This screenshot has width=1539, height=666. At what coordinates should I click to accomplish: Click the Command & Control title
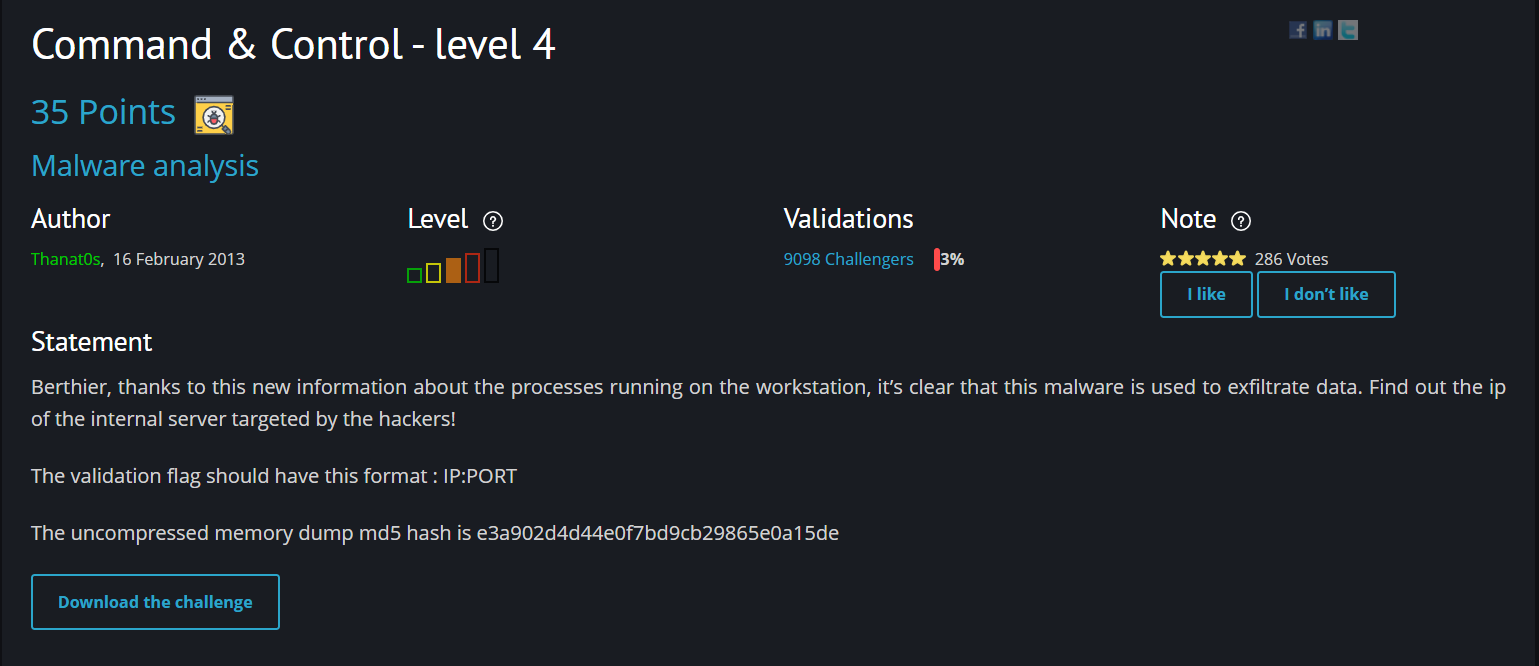point(293,46)
